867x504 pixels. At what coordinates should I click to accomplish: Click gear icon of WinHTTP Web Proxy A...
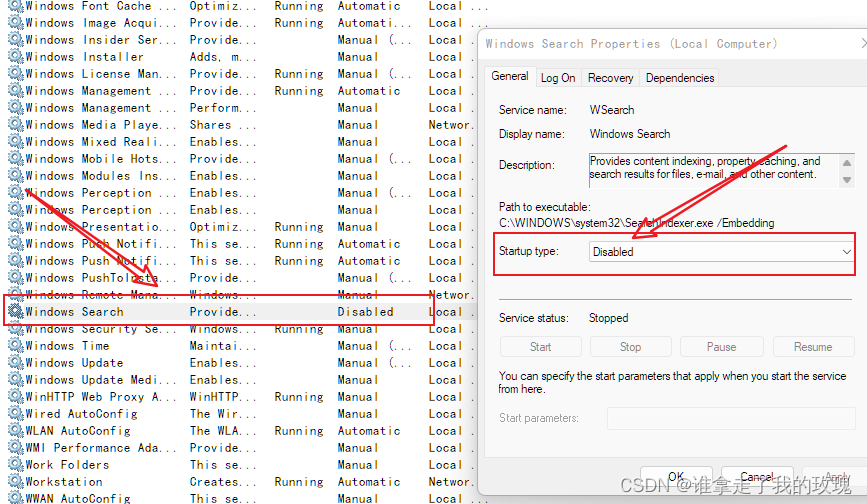[15, 397]
